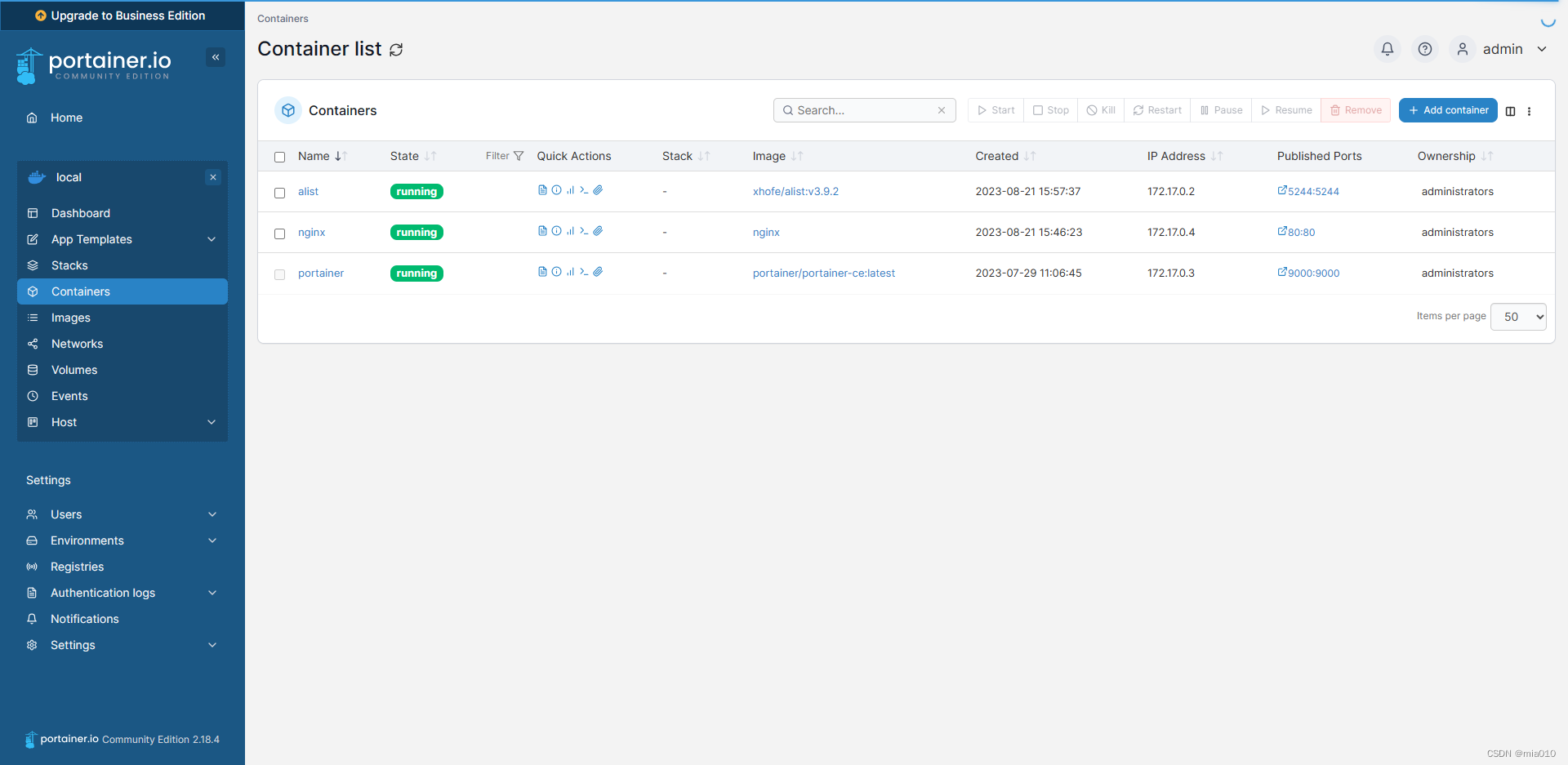
Task: Select the alist container checkbox
Action: (x=279, y=193)
